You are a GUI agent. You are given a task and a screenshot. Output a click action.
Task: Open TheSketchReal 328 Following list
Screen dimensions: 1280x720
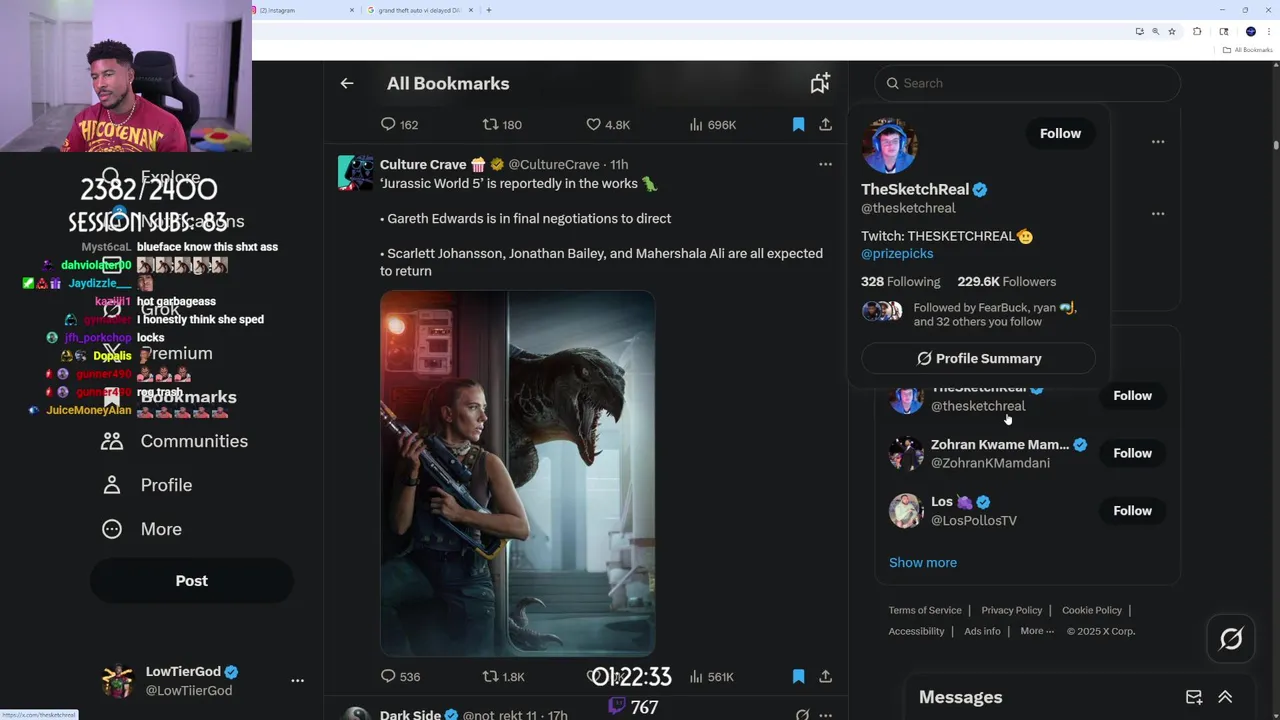(900, 281)
